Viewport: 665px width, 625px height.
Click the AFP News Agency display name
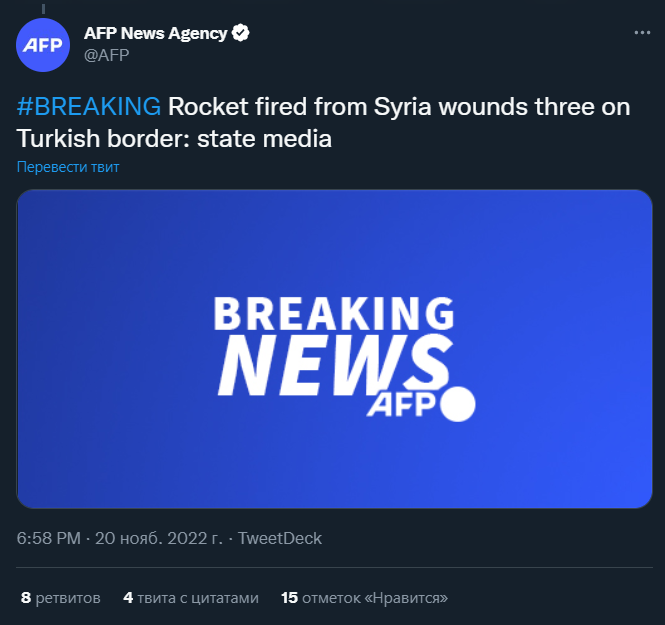tap(155, 33)
